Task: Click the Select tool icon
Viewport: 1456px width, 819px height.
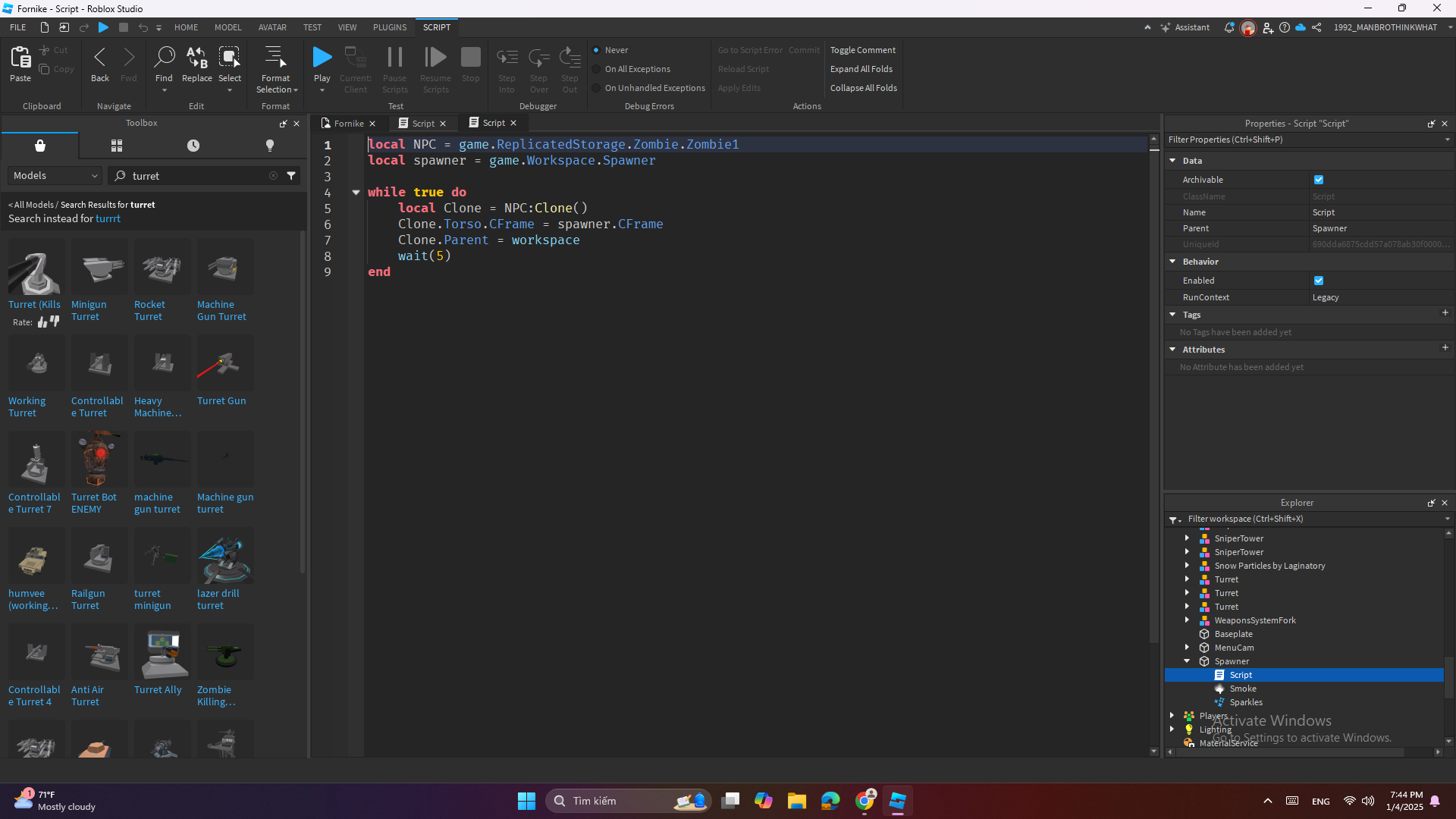Action: 229,58
